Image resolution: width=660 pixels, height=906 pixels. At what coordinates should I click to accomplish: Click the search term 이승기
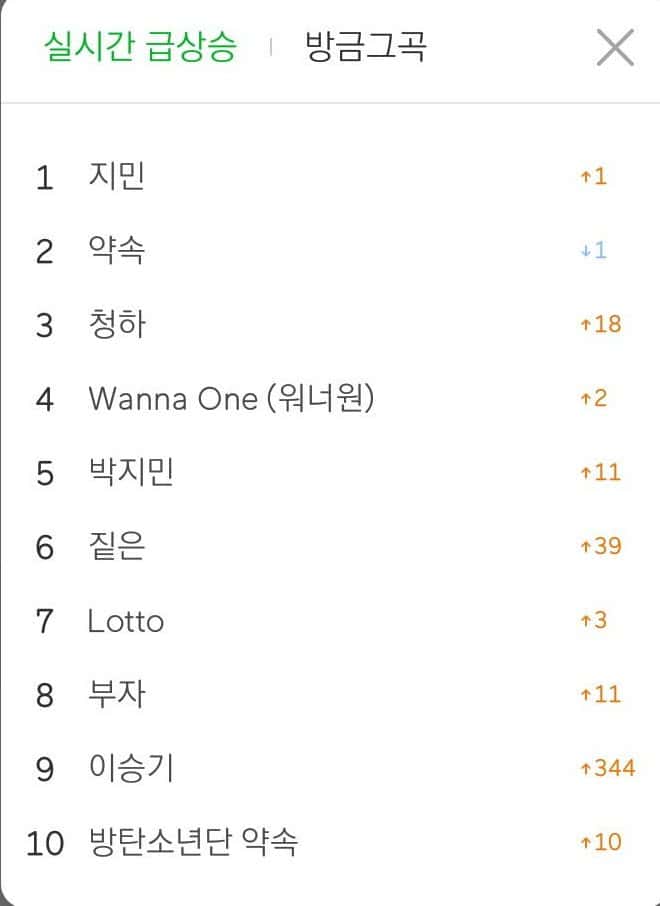pyautogui.click(x=131, y=768)
